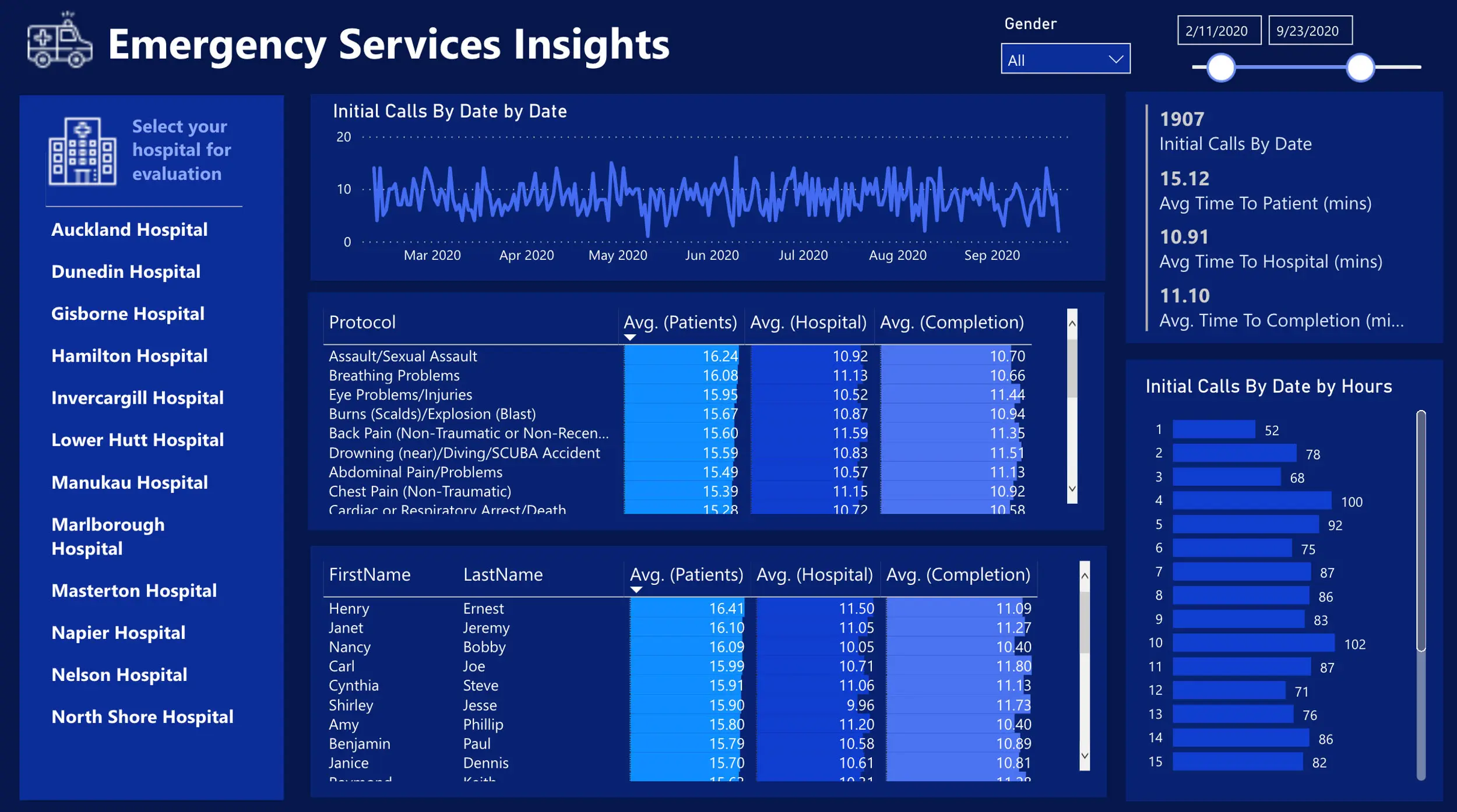Click the right date slider handle
This screenshot has height=812, width=1457.
point(1360,68)
